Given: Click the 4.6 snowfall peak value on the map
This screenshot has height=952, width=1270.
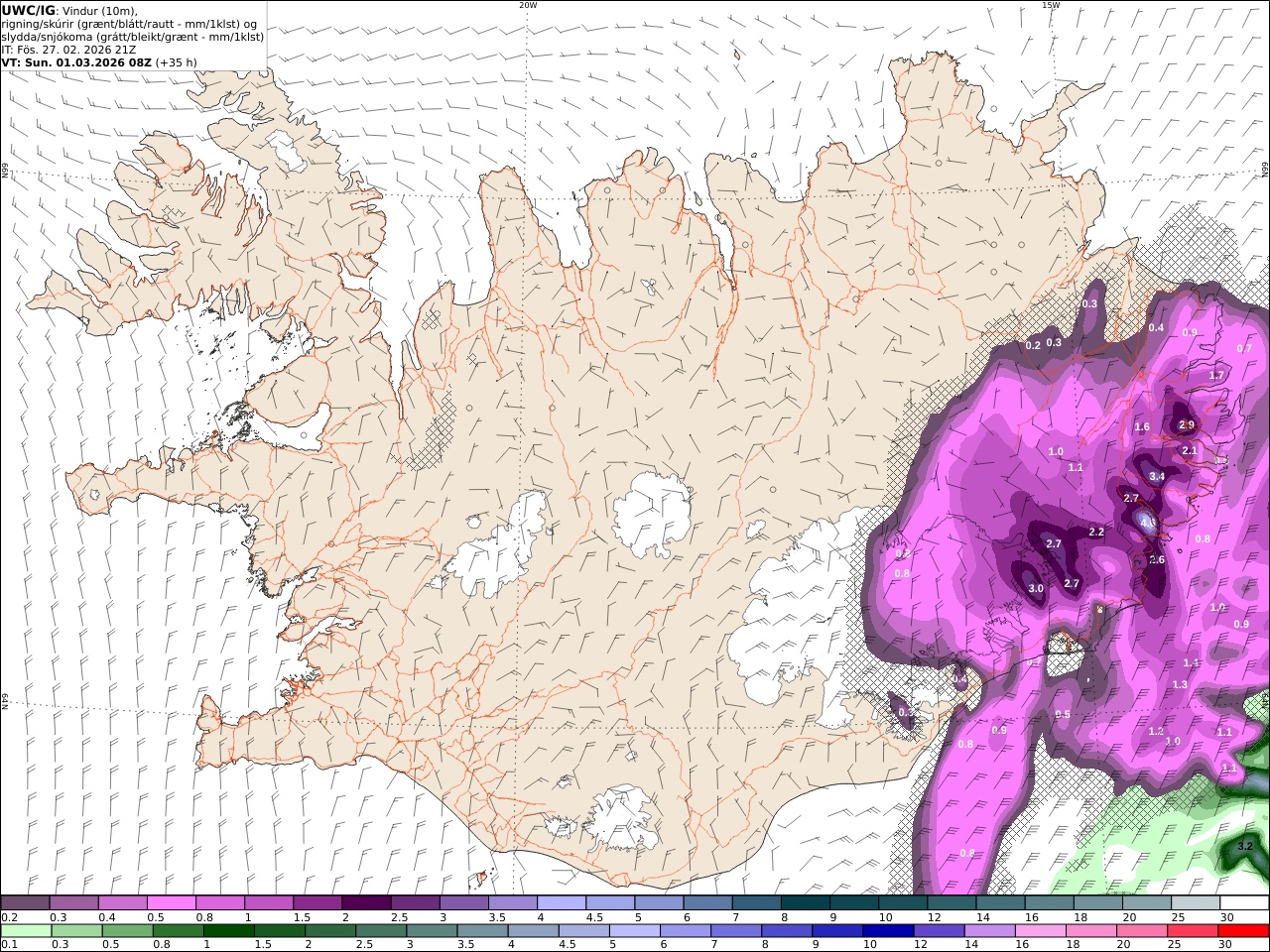Looking at the screenshot, I should (x=1148, y=522).
